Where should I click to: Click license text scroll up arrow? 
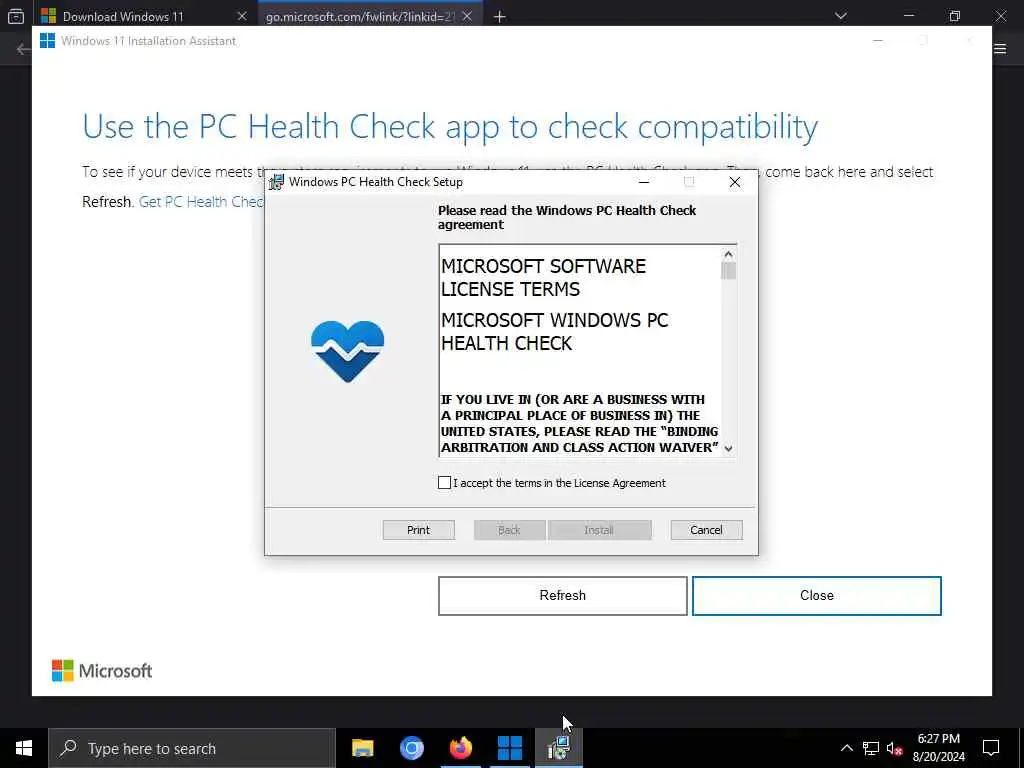pyautogui.click(x=729, y=254)
